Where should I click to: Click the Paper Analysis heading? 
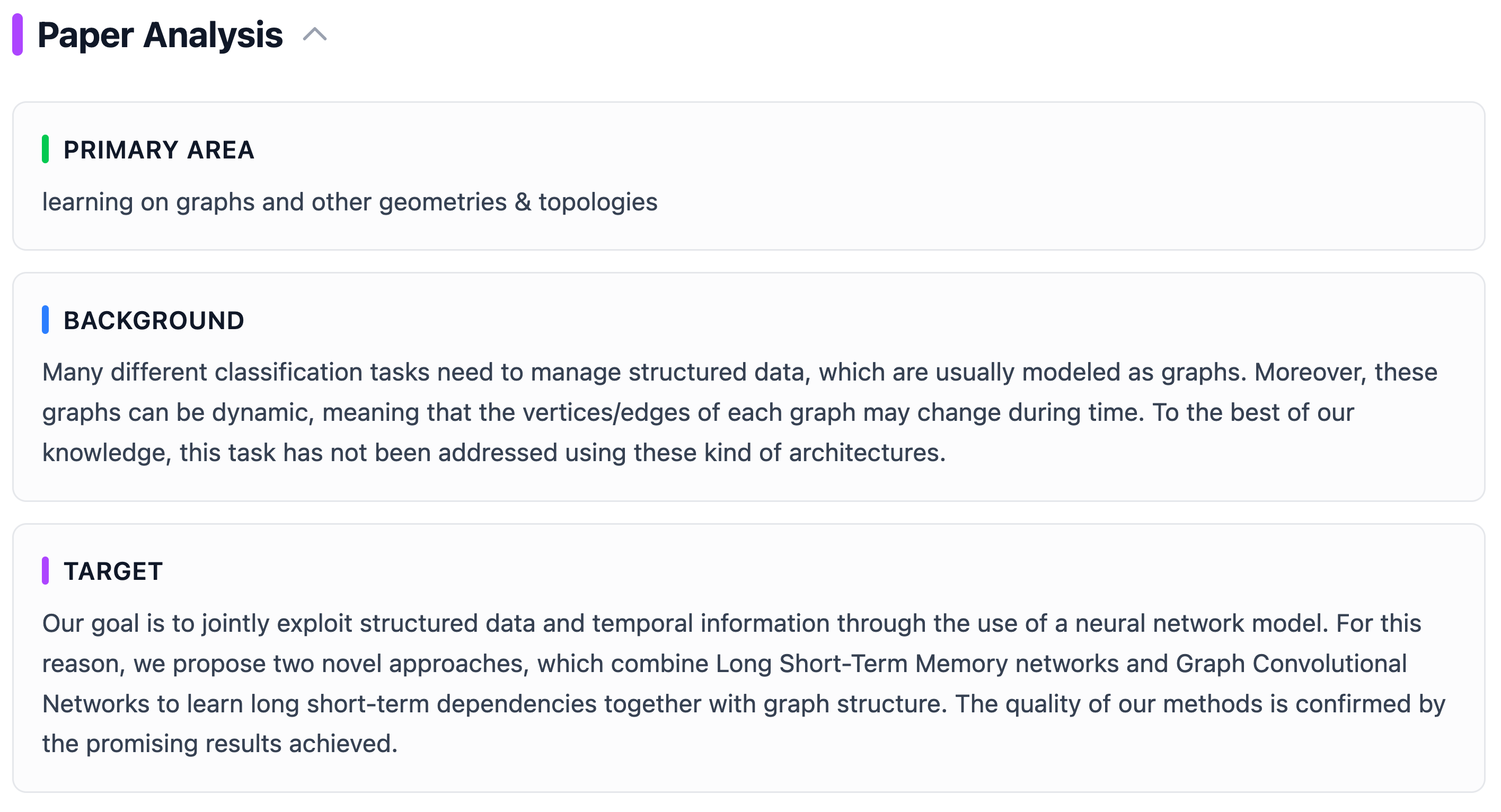tap(160, 35)
